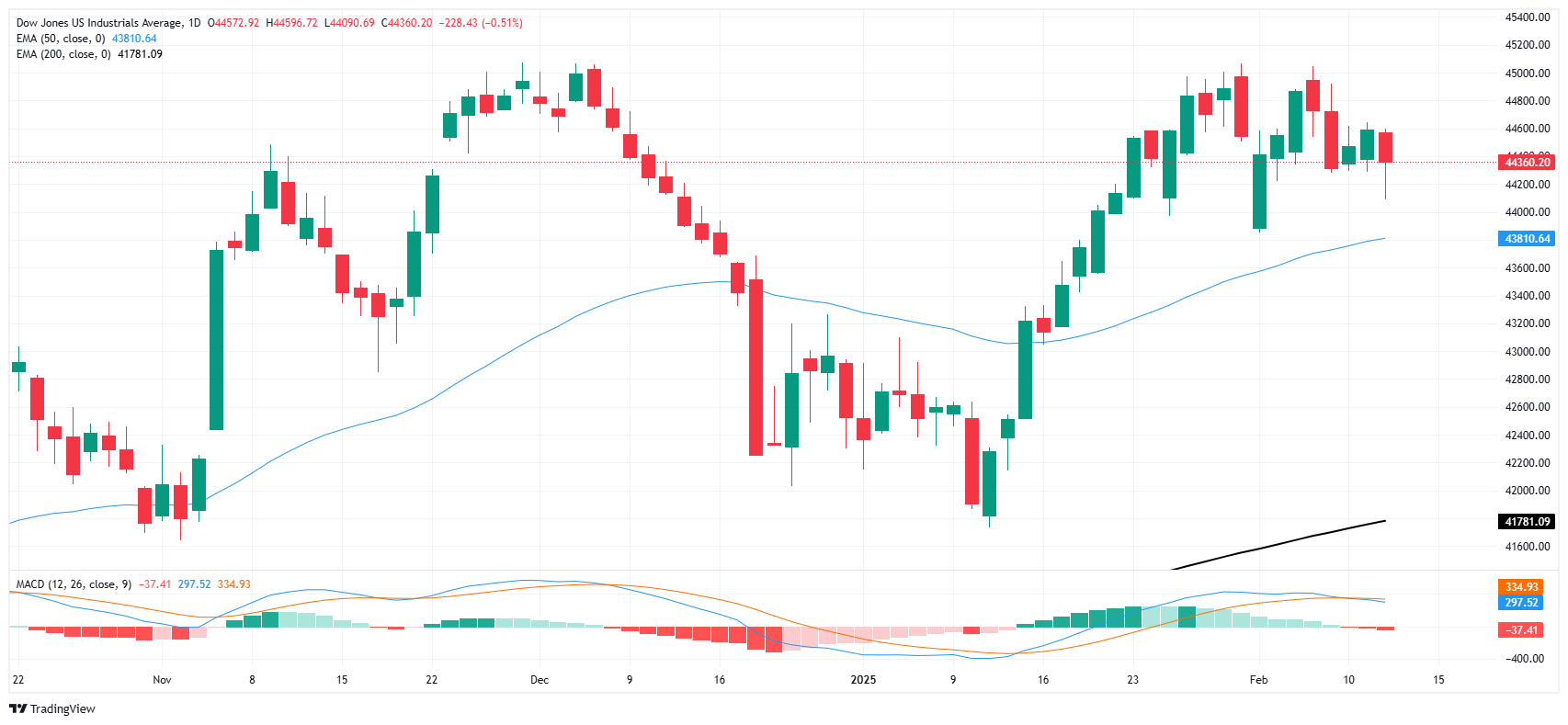Click the red -37.41 histogram value tag
Viewport: 1568px width, 725px height.
[x=1521, y=630]
